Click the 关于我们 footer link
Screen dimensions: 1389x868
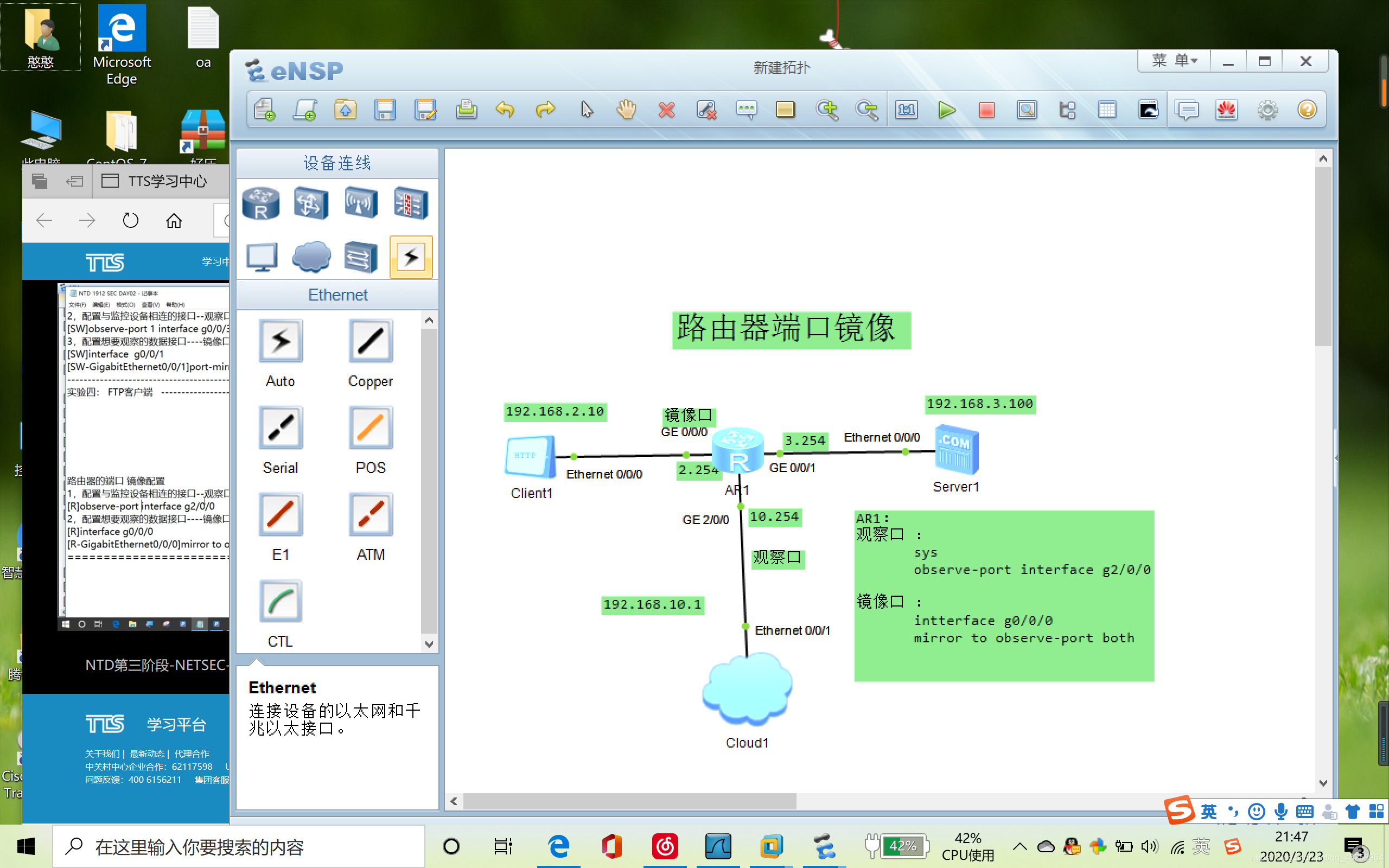click(103, 754)
